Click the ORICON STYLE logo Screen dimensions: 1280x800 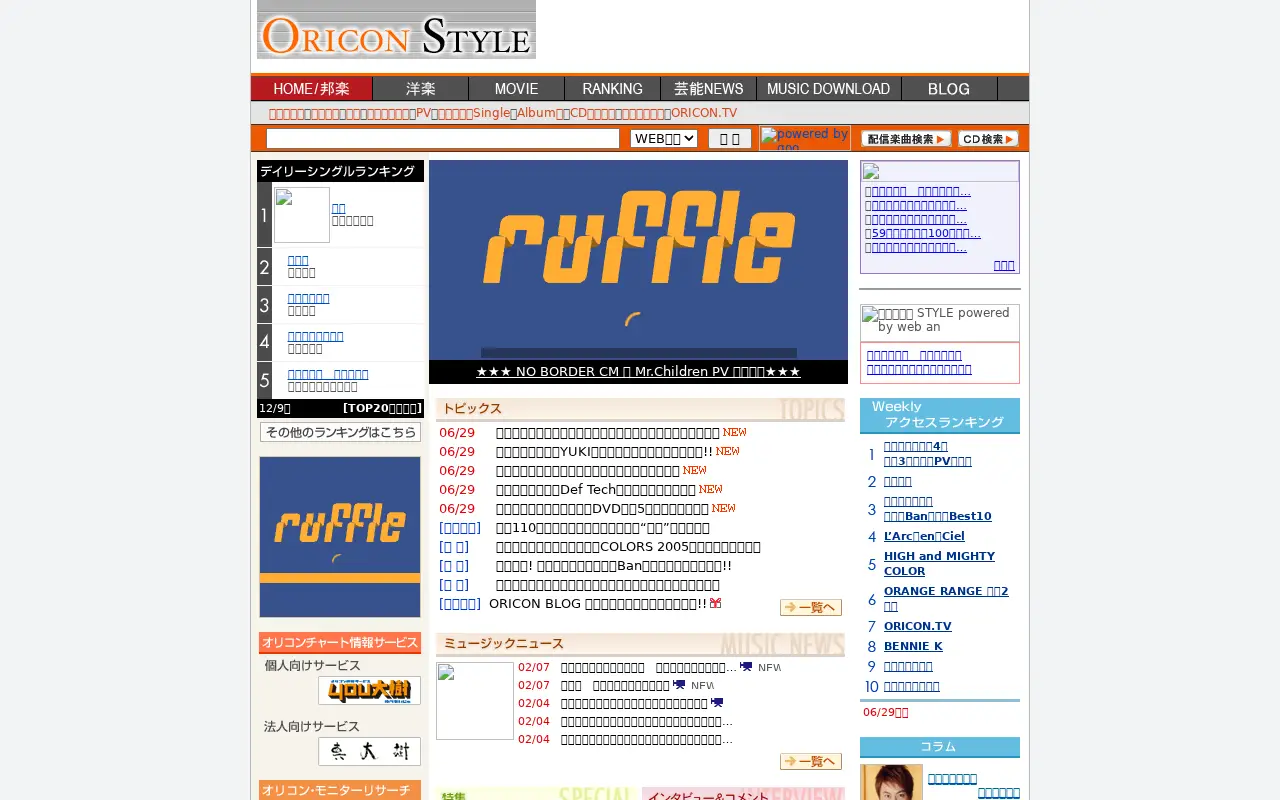point(396,30)
